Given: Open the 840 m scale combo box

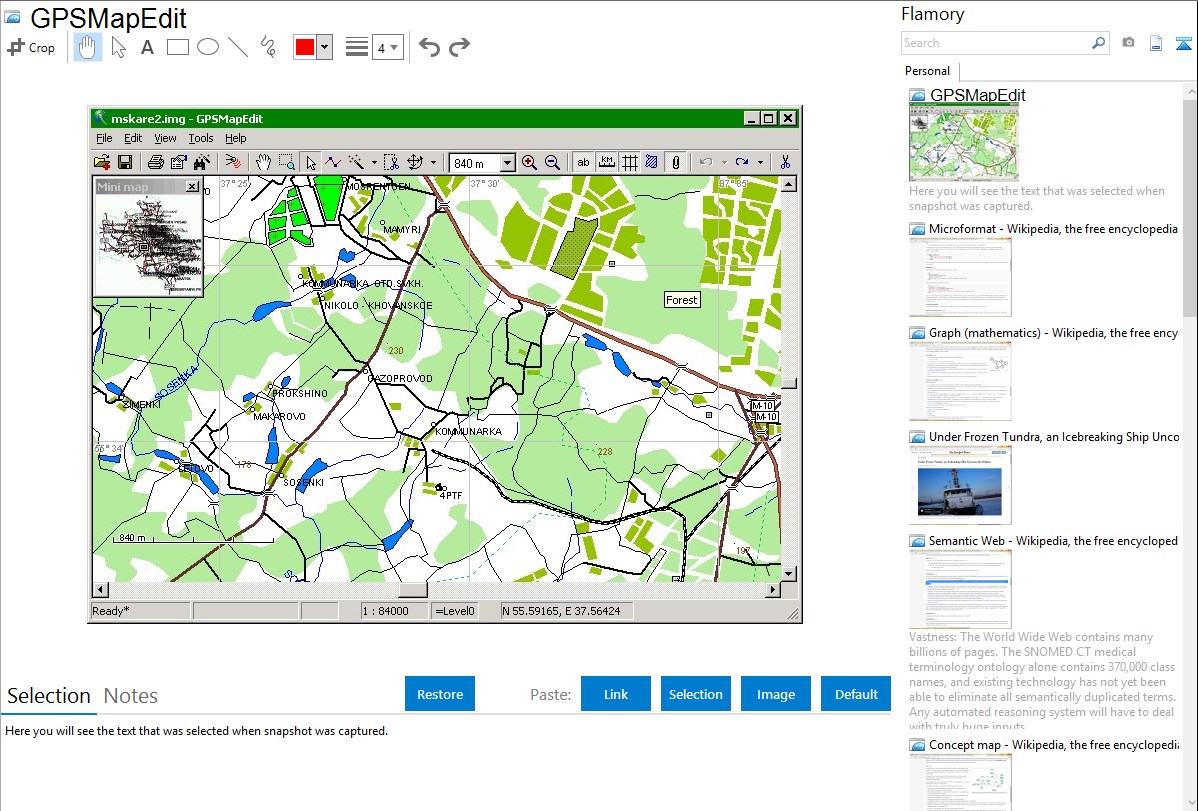Looking at the screenshot, I should coord(482,163).
